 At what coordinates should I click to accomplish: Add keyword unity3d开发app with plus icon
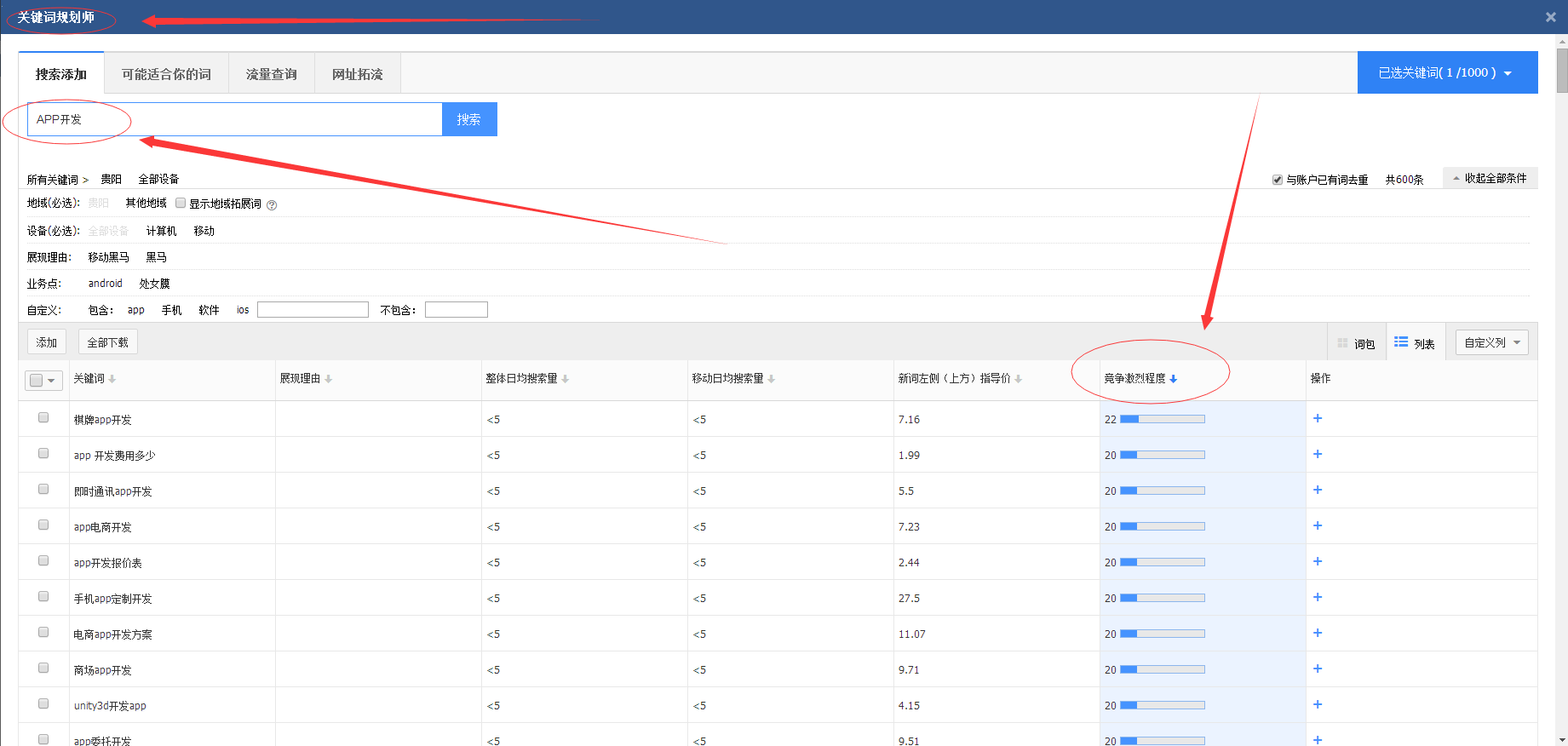pos(1318,704)
